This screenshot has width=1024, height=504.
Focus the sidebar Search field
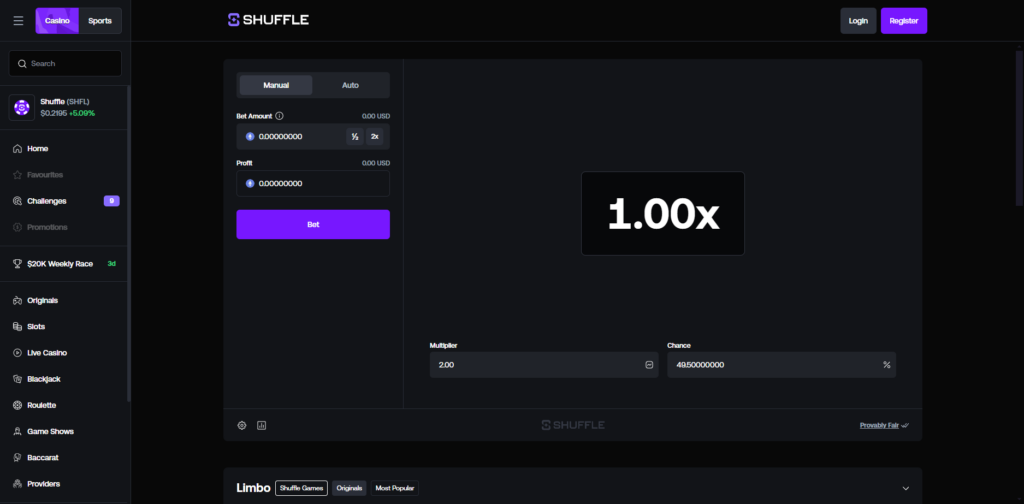coord(65,63)
